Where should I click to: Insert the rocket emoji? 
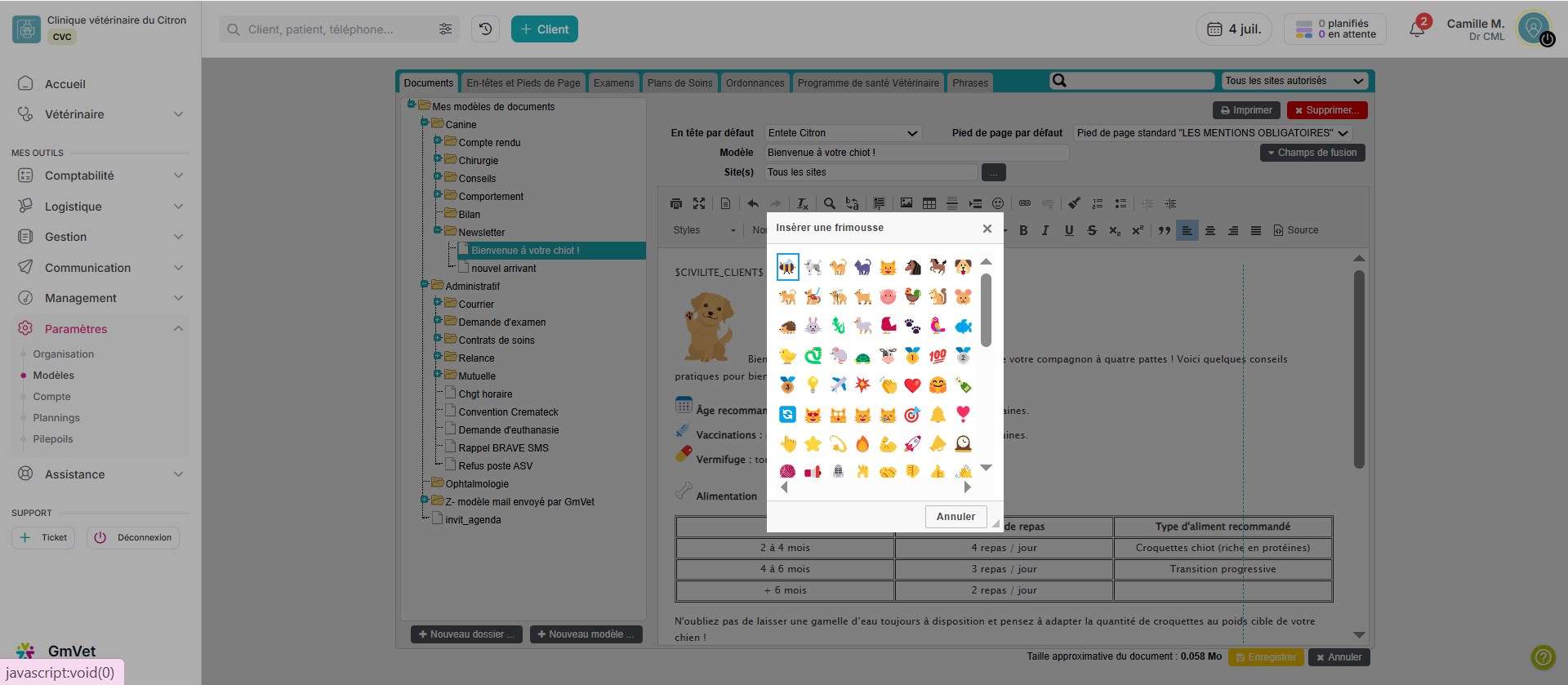point(913,443)
